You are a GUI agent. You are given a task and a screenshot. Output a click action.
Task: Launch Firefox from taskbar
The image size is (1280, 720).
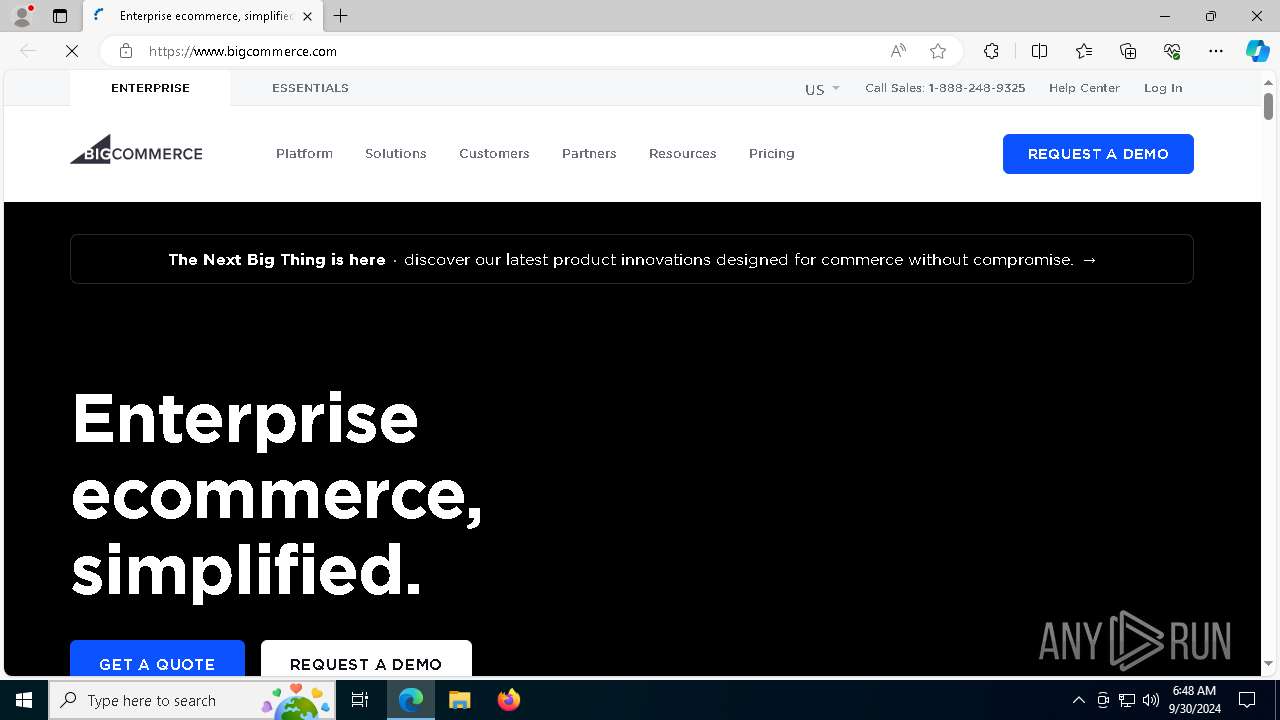click(x=509, y=700)
